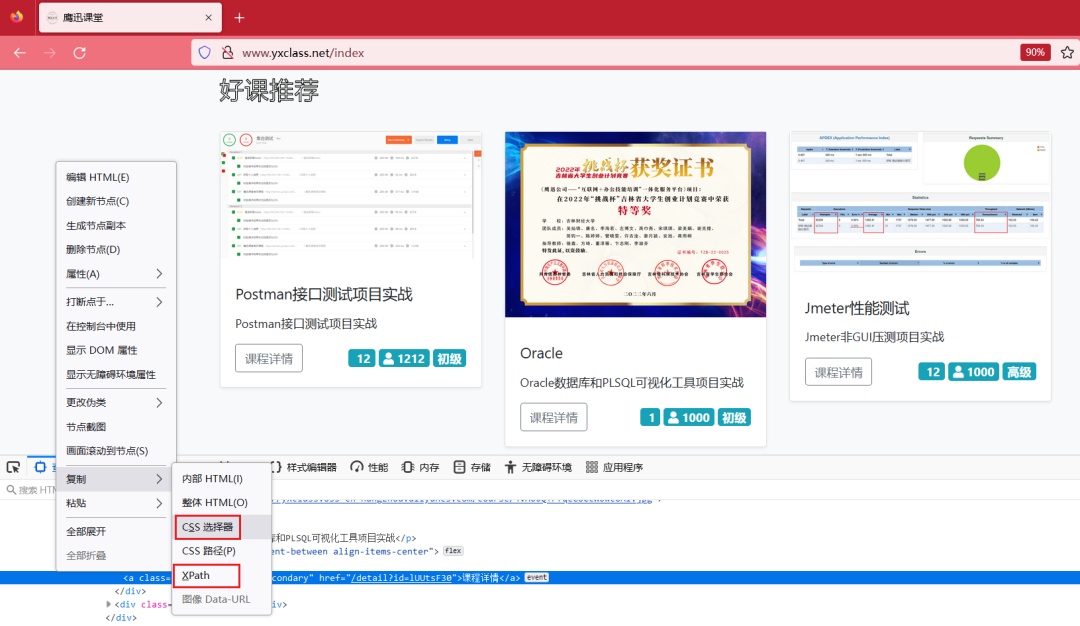Click the 初级 level badge on Postman card

(x=449, y=359)
